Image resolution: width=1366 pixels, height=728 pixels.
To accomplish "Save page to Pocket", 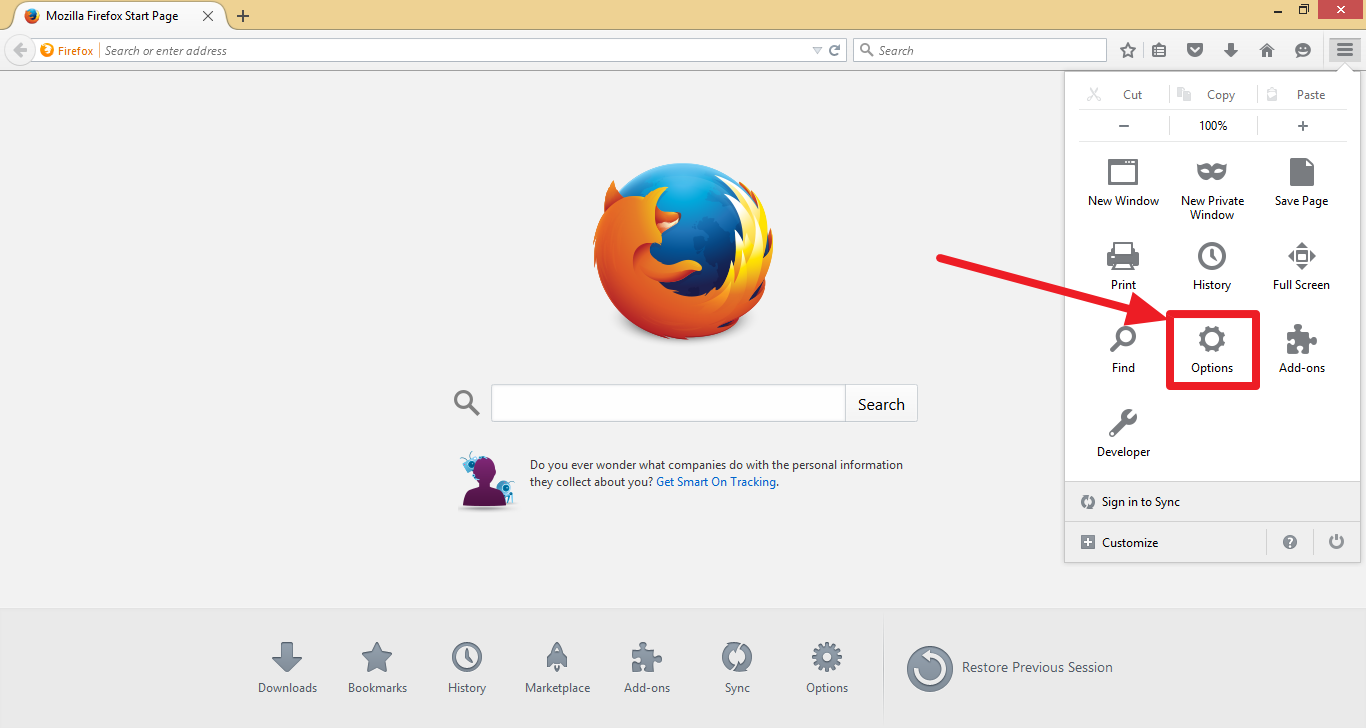I will [x=1195, y=50].
